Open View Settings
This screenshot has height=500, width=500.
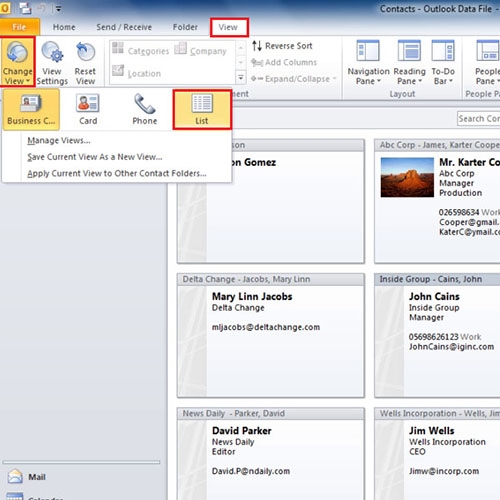coord(52,62)
